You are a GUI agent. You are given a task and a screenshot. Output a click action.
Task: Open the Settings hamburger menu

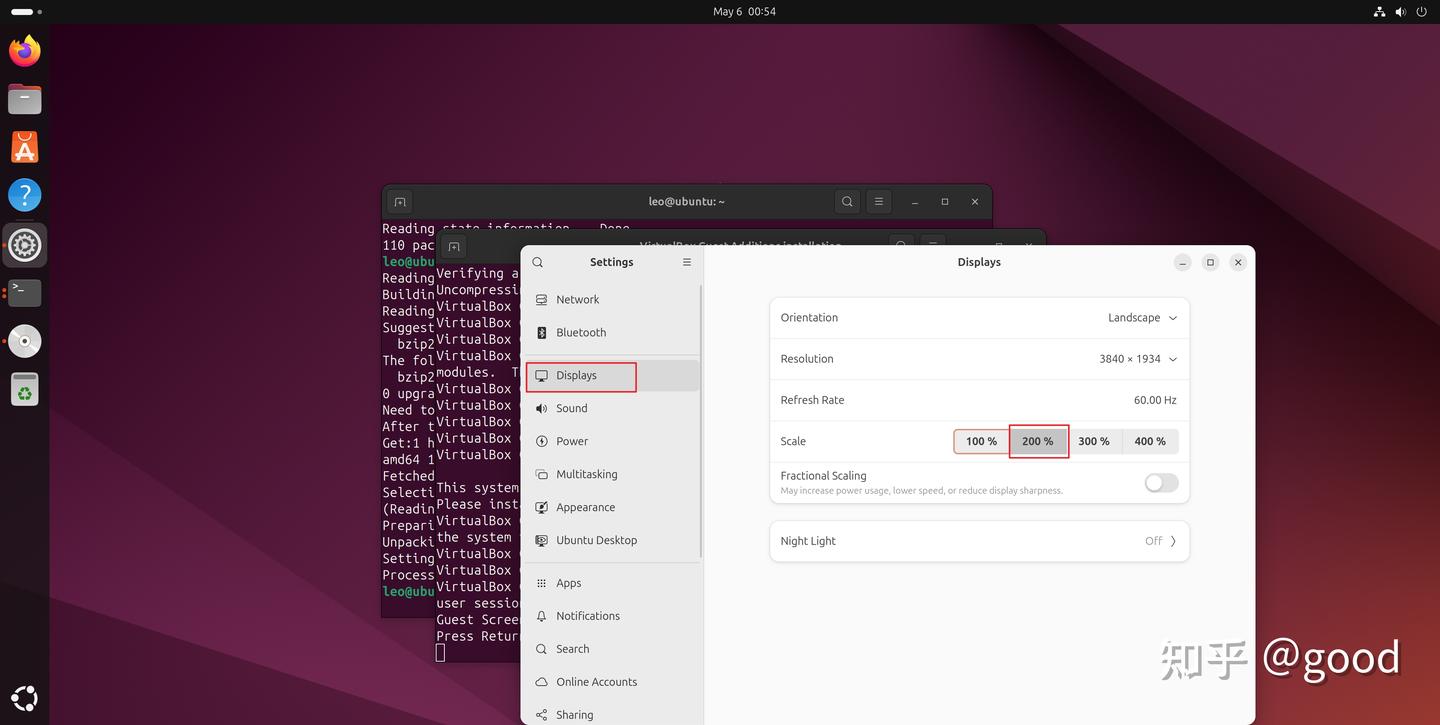coord(687,262)
